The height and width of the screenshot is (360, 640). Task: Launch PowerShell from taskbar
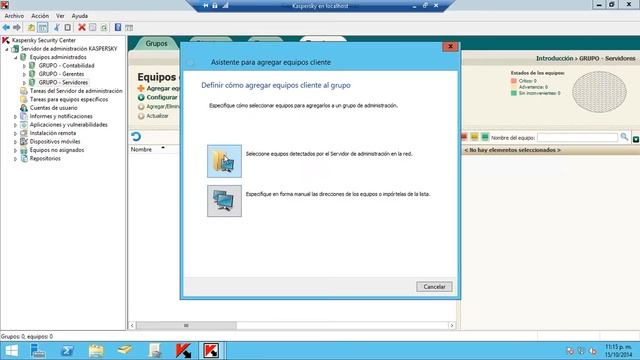tap(67, 351)
